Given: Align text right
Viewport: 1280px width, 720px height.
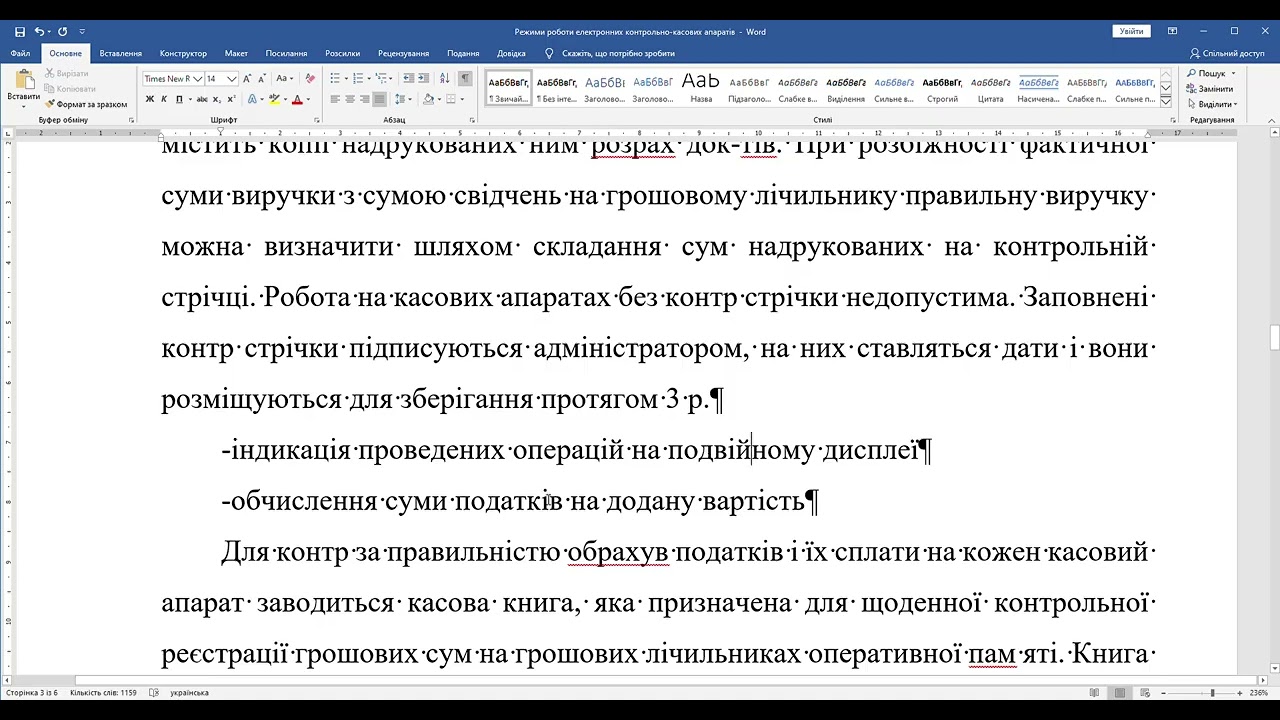Looking at the screenshot, I should 364,99.
